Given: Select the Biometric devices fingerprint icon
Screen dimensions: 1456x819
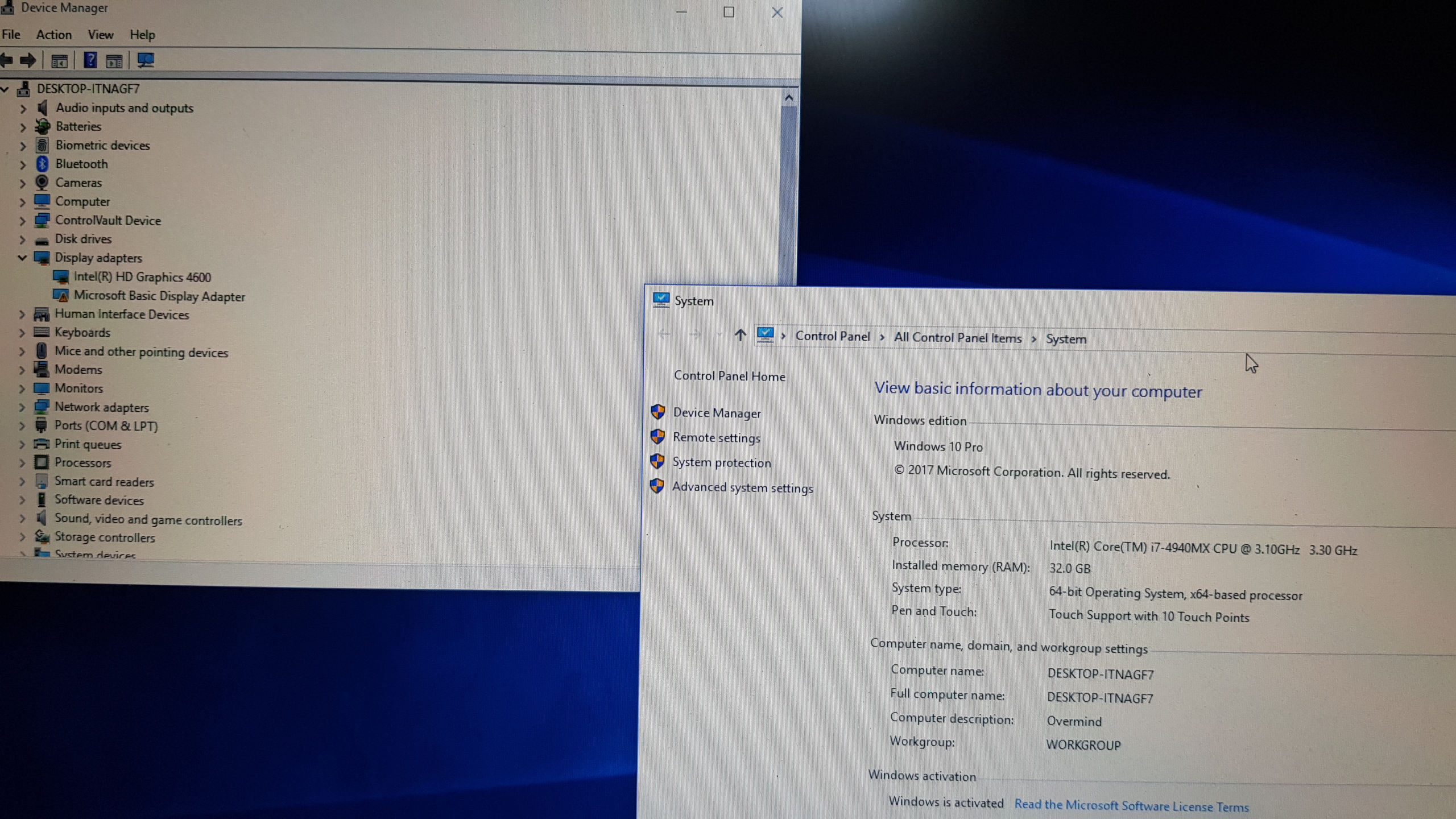Looking at the screenshot, I should coord(42,145).
